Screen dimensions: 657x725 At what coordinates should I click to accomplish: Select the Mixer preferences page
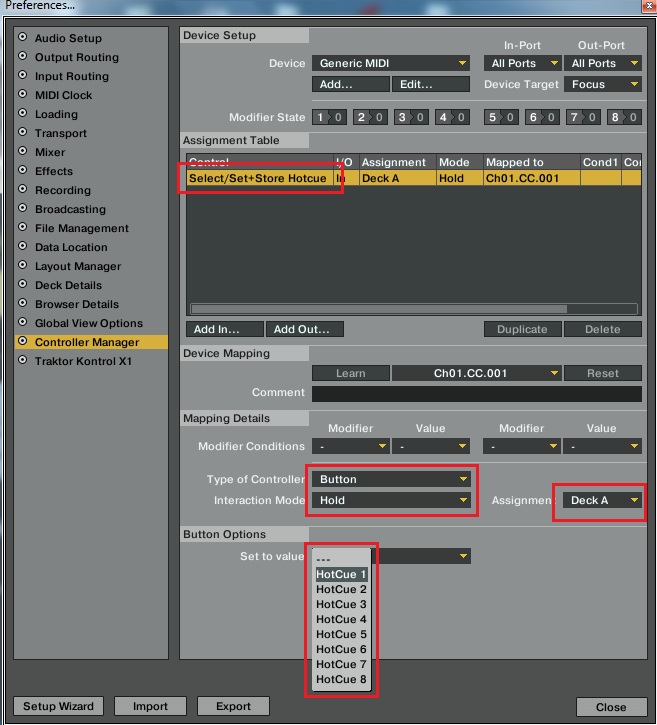coord(50,152)
